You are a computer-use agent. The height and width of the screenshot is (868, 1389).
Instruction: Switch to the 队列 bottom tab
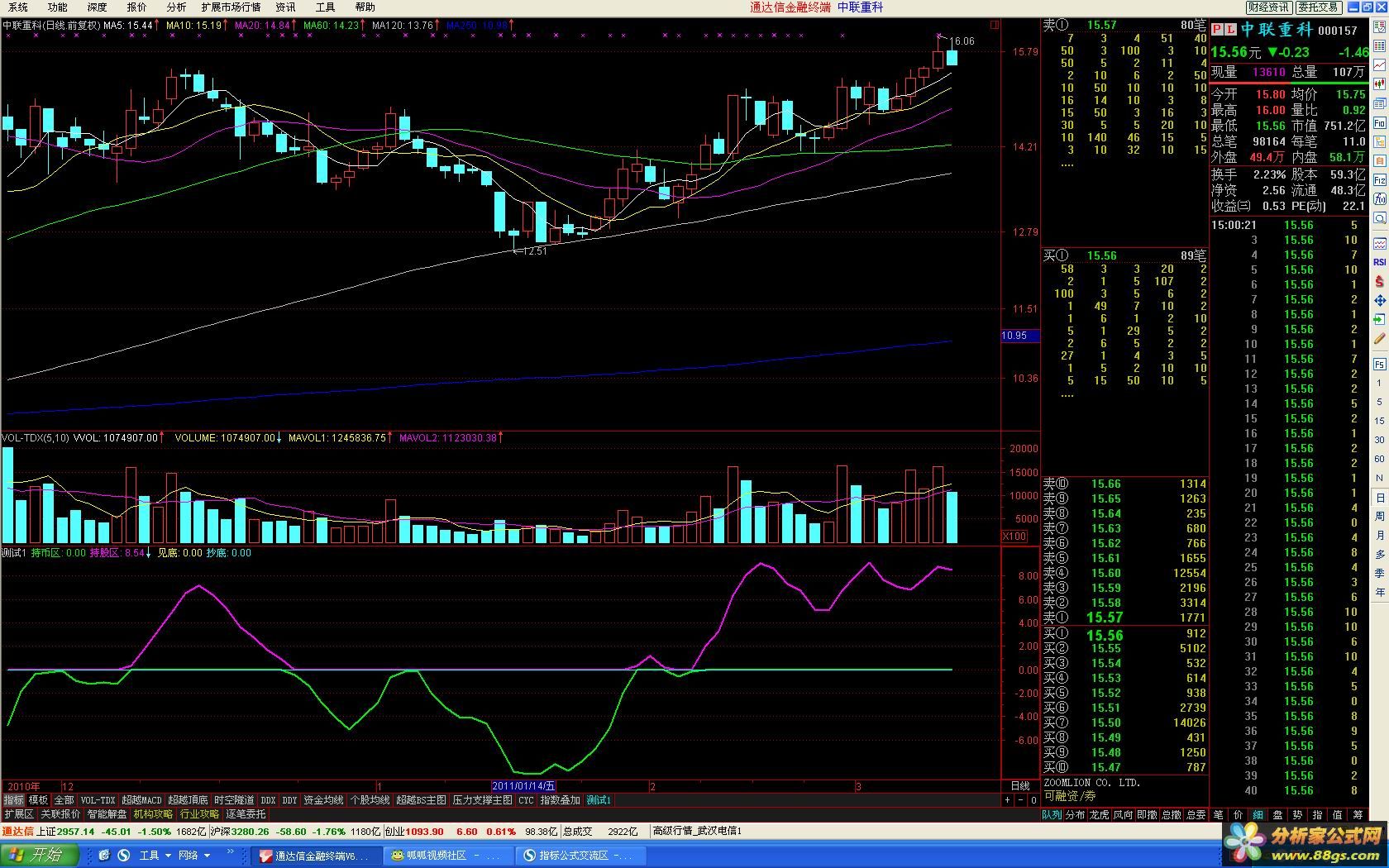(x=1052, y=814)
